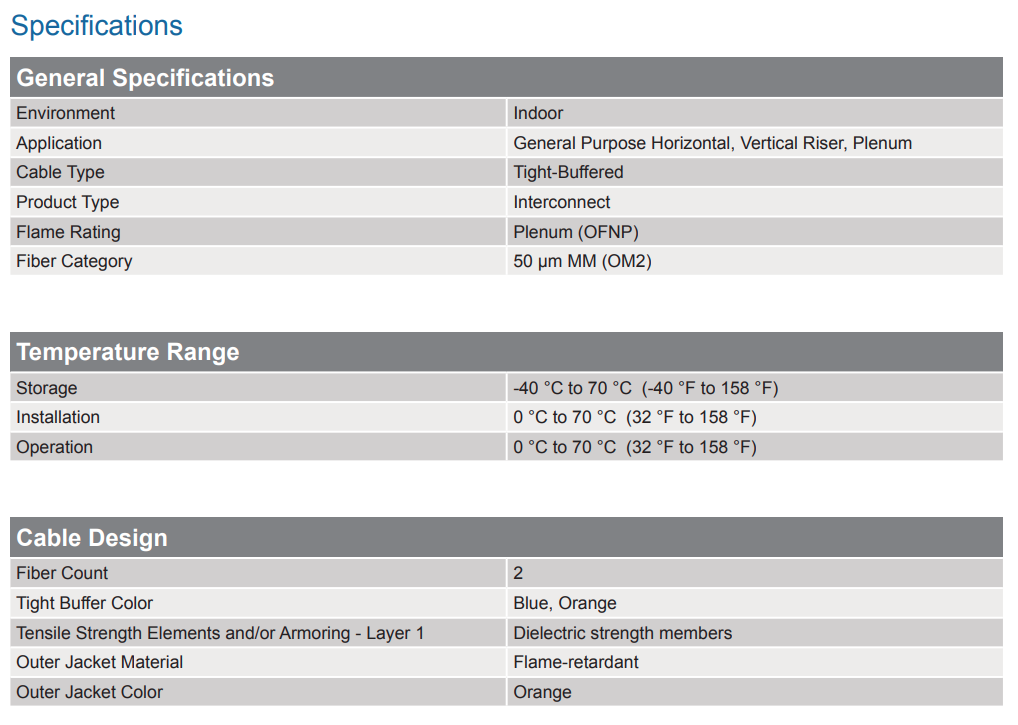The width and height of the screenshot is (1018, 725).
Task: Select the 50 μm MM (OM2) value
Action: point(583,261)
